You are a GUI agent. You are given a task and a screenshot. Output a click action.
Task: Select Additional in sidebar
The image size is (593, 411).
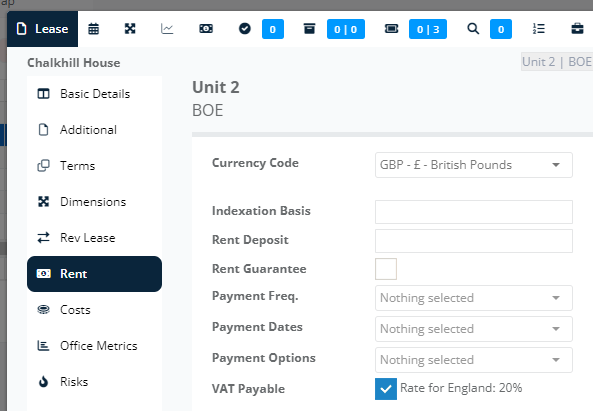[95, 130]
